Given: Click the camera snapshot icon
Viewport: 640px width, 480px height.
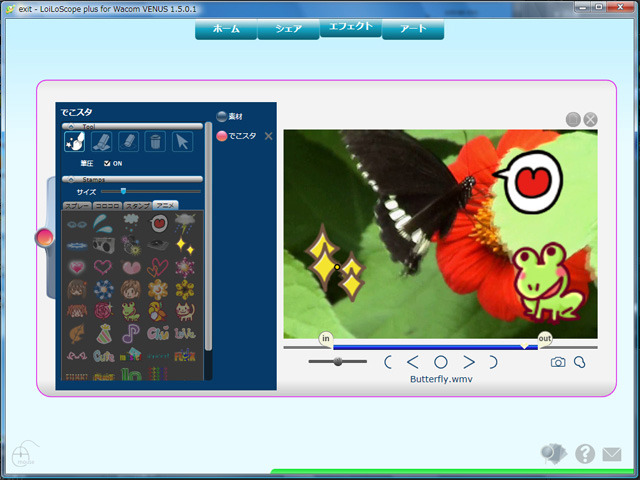Looking at the screenshot, I should pos(558,362).
